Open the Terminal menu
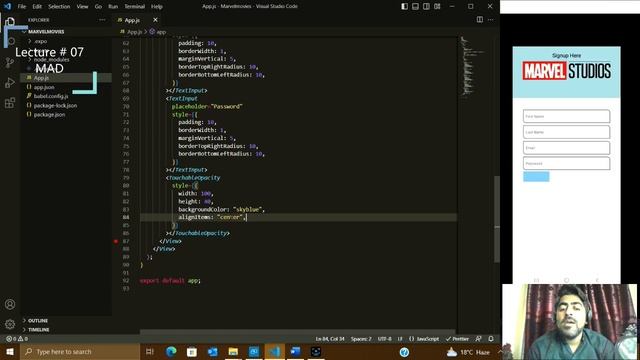 (x=134, y=7)
